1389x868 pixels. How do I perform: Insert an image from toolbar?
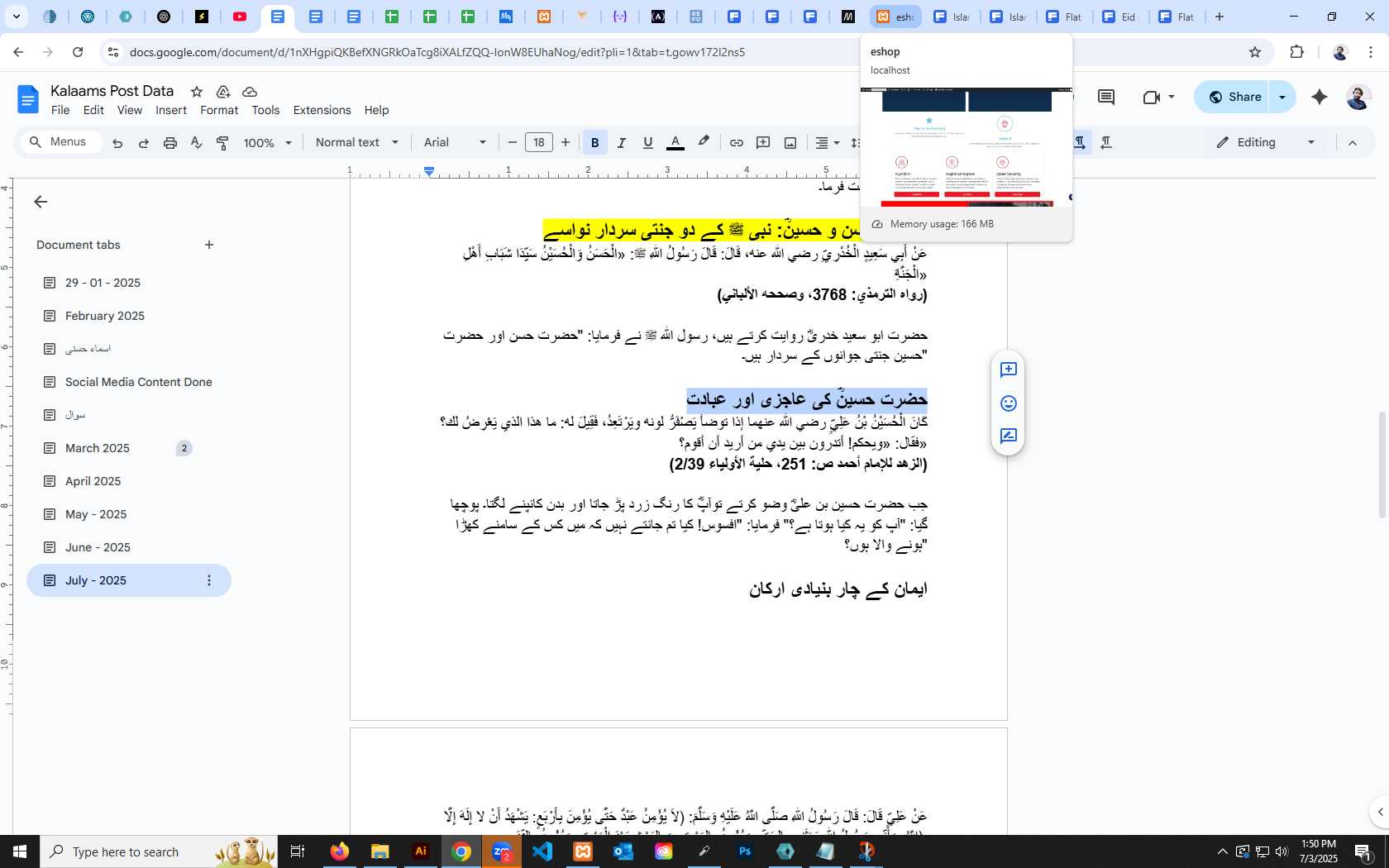[790, 143]
